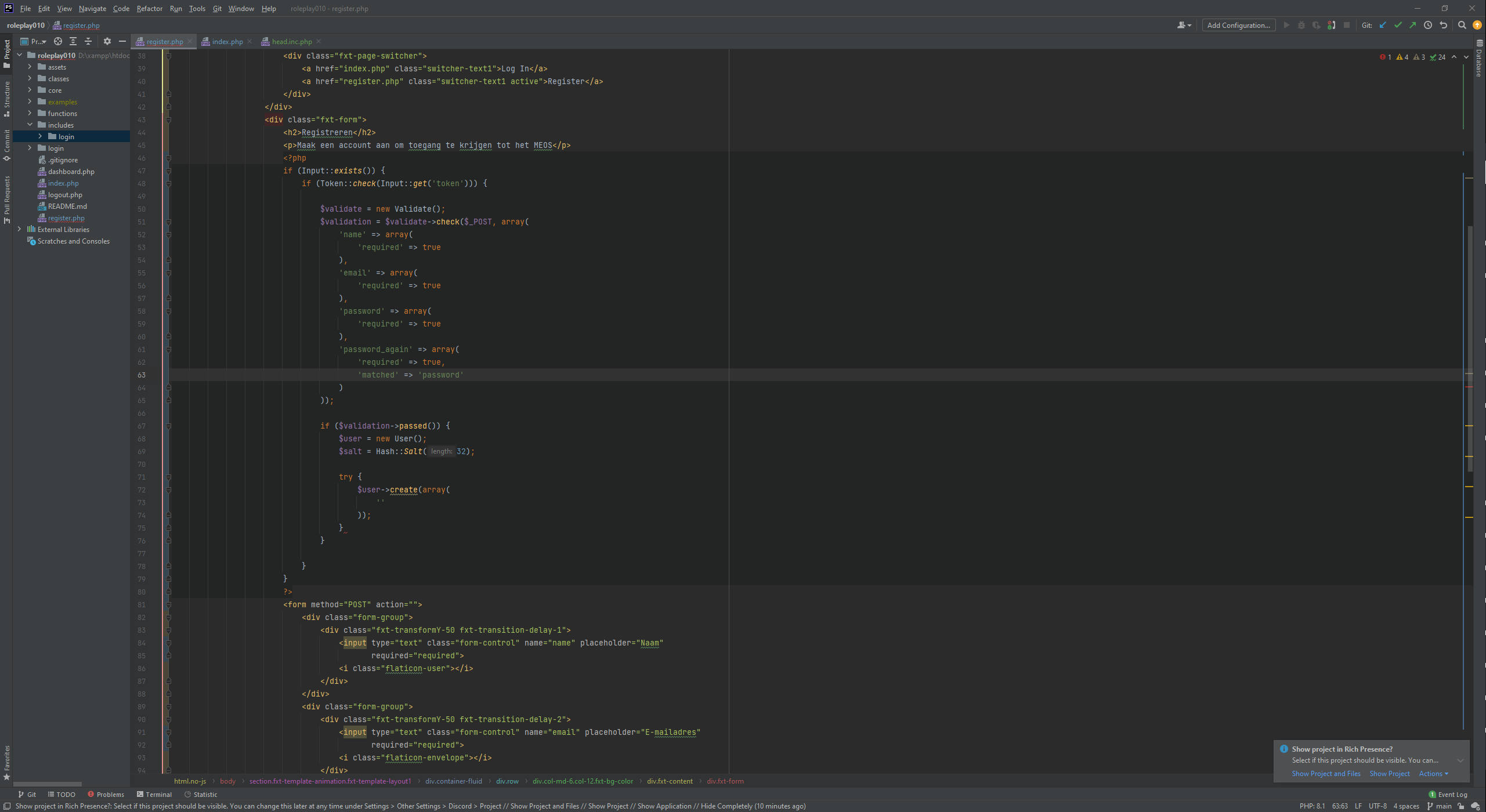The width and height of the screenshot is (1486, 812).
Task: Click the Git Commit checkmark icon
Action: [x=1398, y=25]
